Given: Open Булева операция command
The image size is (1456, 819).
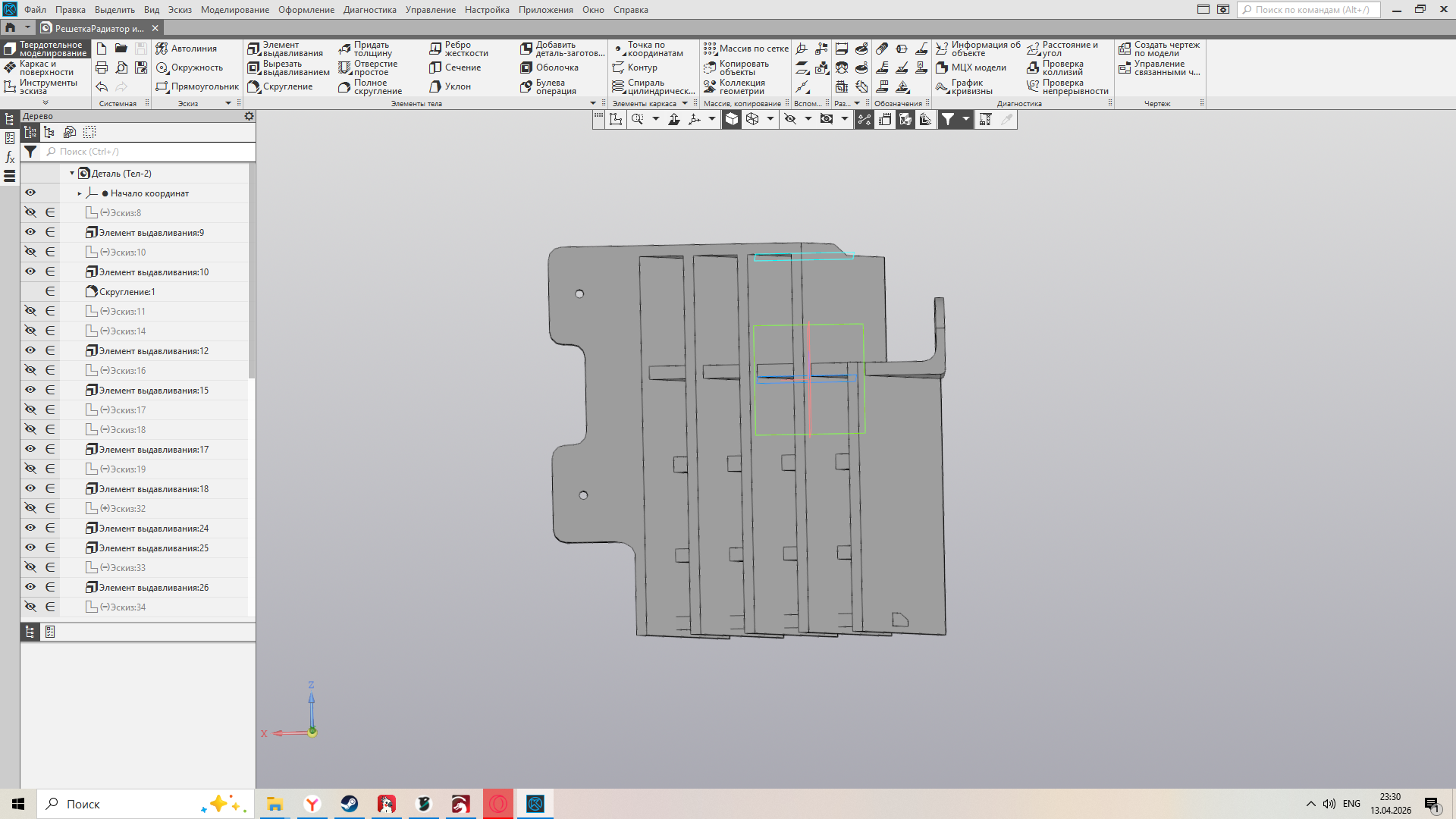Looking at the screenshot, I should tap(549, 86).
